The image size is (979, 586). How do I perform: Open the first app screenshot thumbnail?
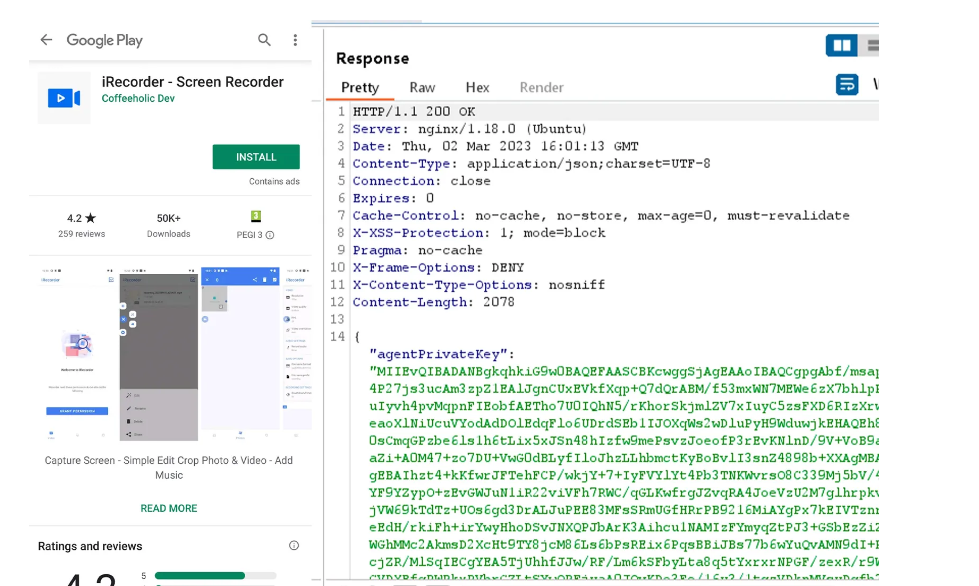click(77, 354)
